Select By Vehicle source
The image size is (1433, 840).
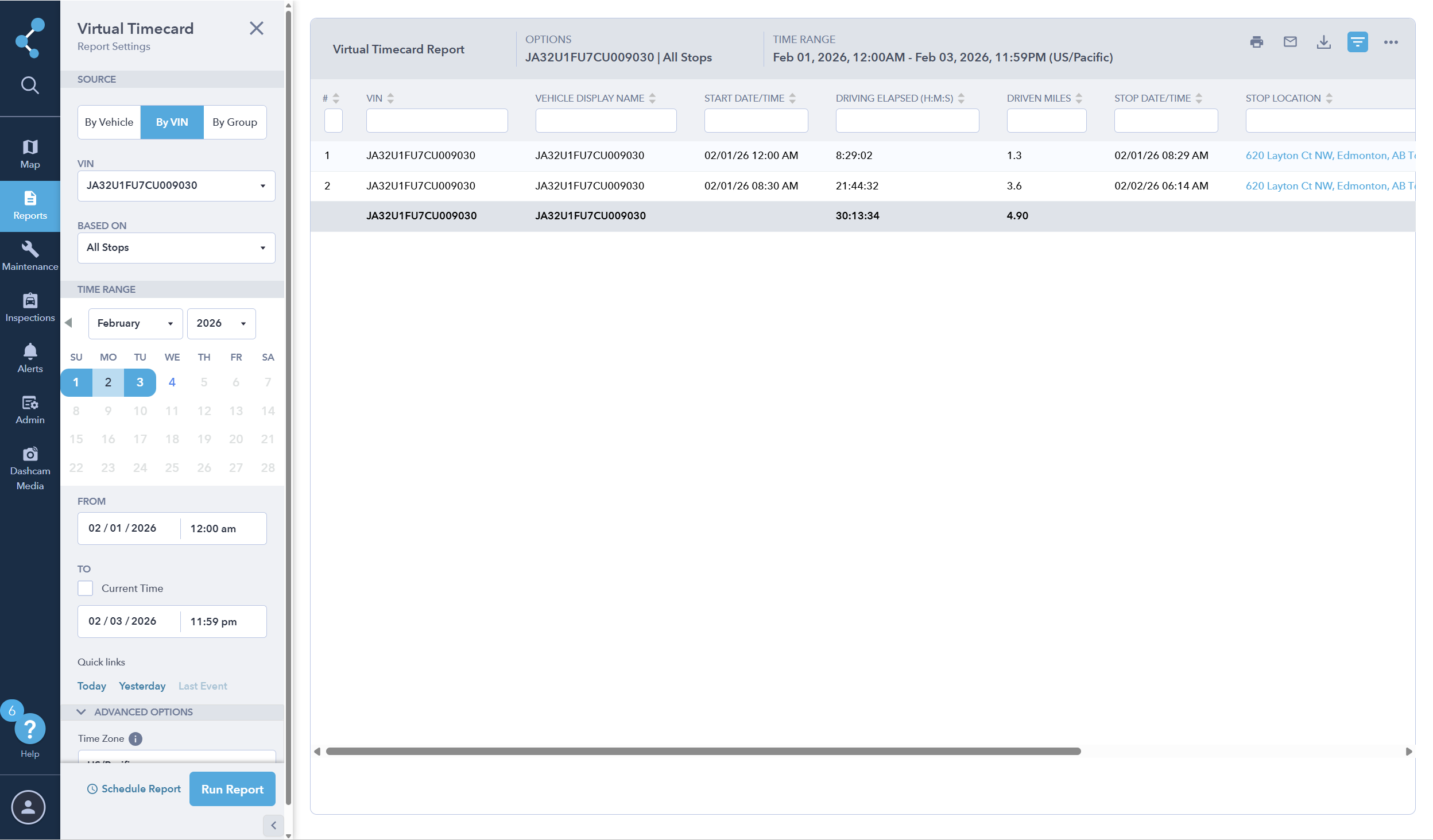[109, 122]
